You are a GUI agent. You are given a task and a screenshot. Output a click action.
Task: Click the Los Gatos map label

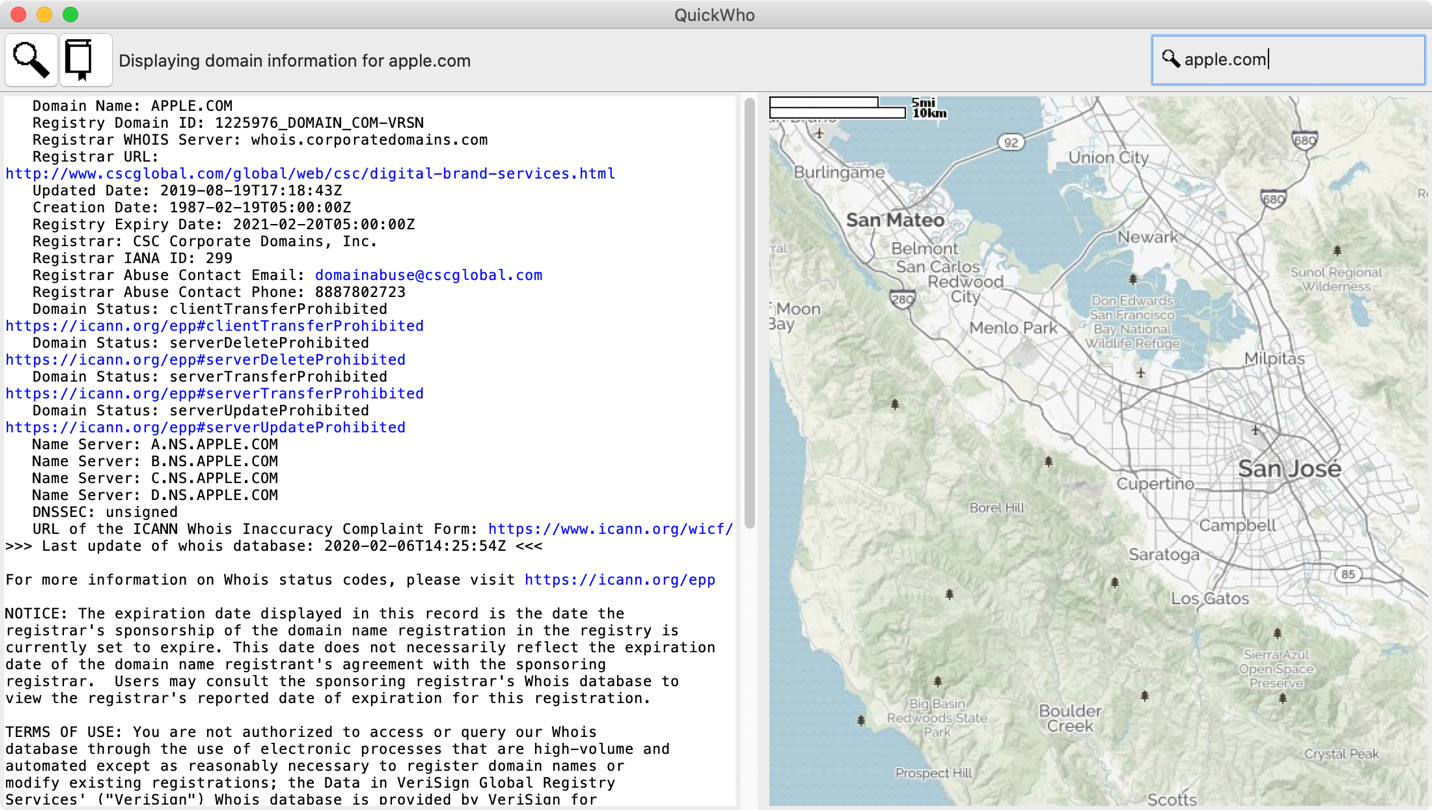(x=1210, y=599)
